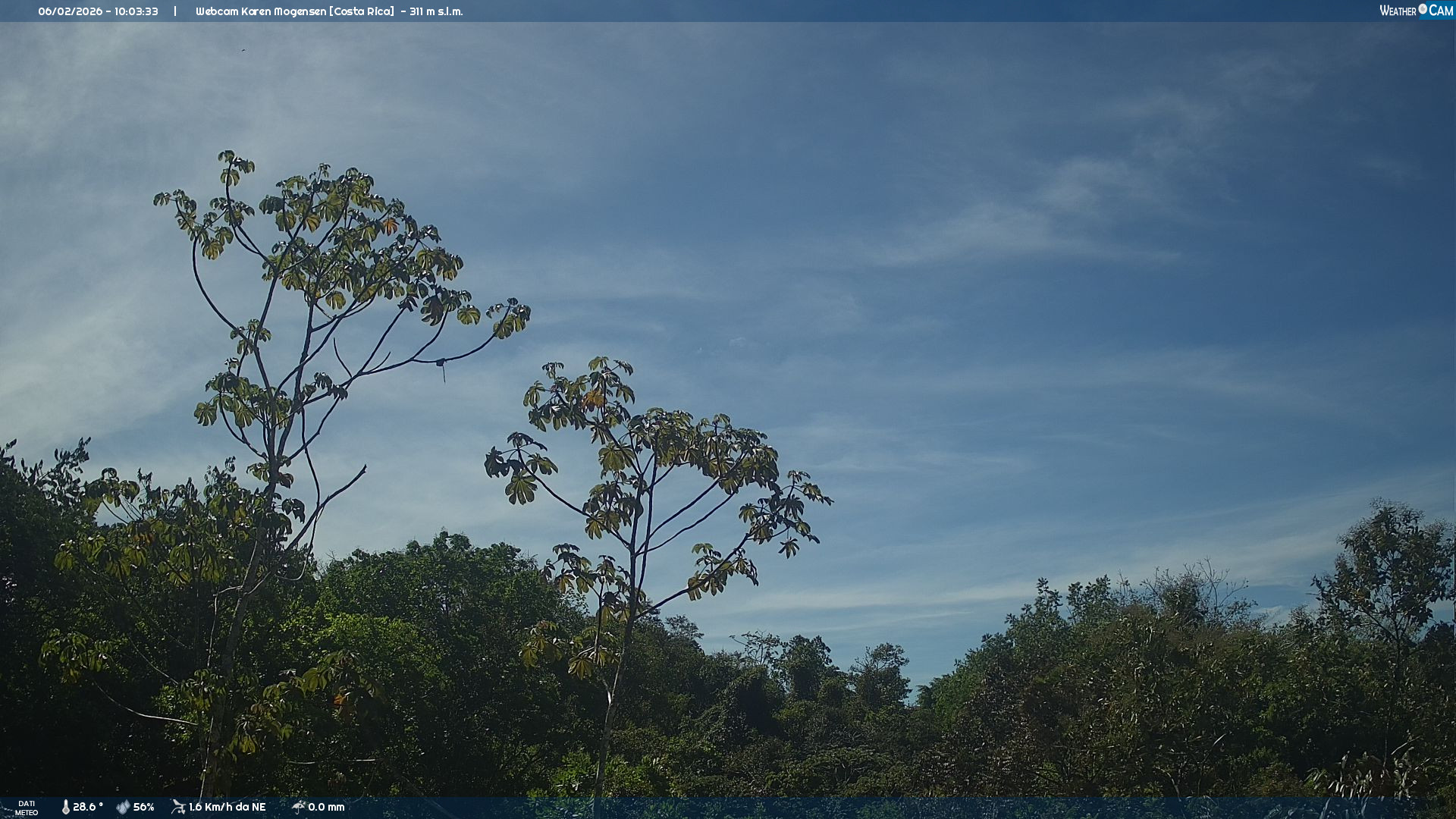Click the 10:03:33 time stamp

point(136,11)
